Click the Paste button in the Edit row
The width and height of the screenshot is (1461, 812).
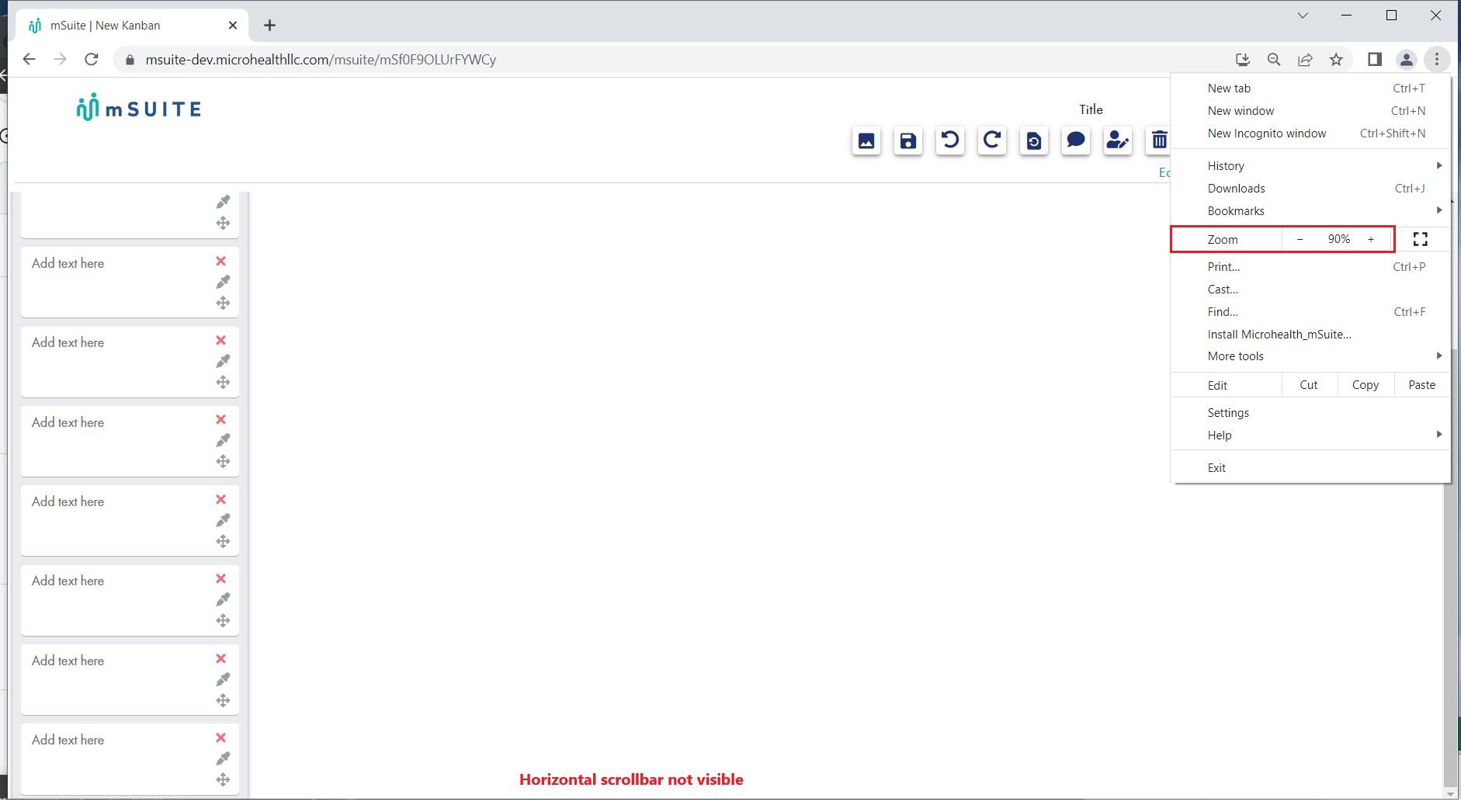[x=1421, y=384]
